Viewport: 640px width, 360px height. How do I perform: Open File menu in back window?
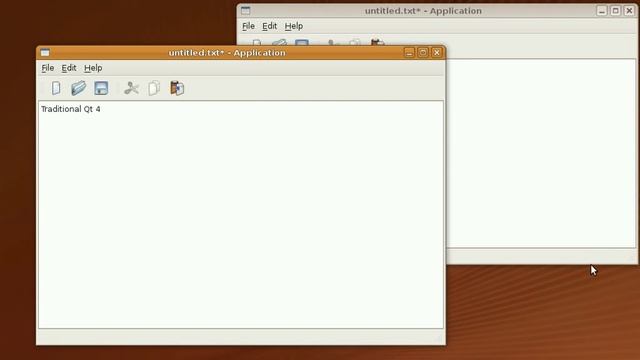[248, 26]
